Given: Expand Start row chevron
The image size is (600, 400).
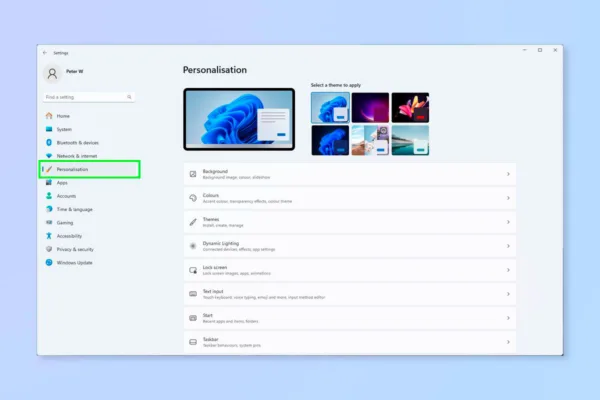Looking at the screenshot, I should click(508, 318).
